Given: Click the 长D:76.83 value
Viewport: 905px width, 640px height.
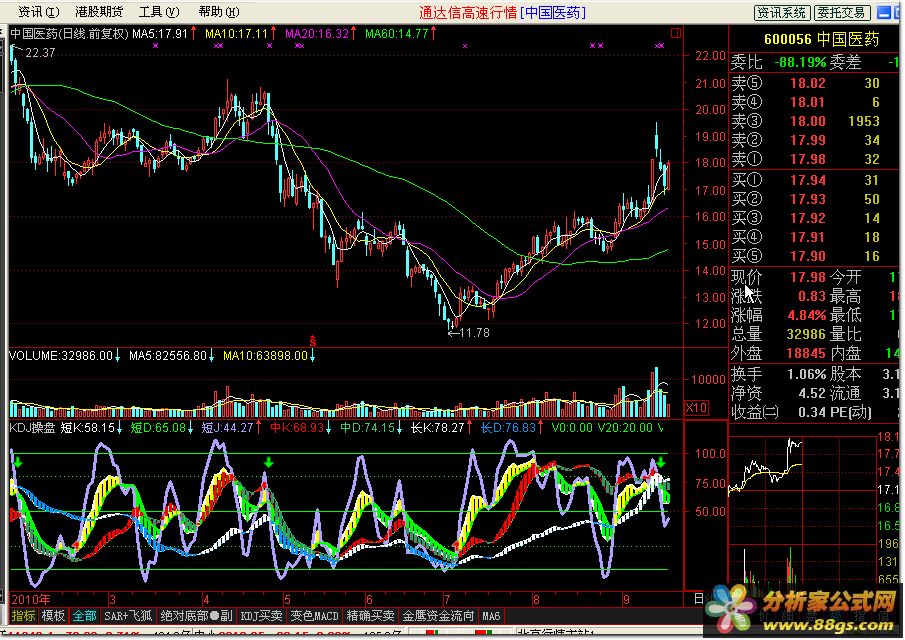Looking at the screenshot, I should [x=508, y=428].
